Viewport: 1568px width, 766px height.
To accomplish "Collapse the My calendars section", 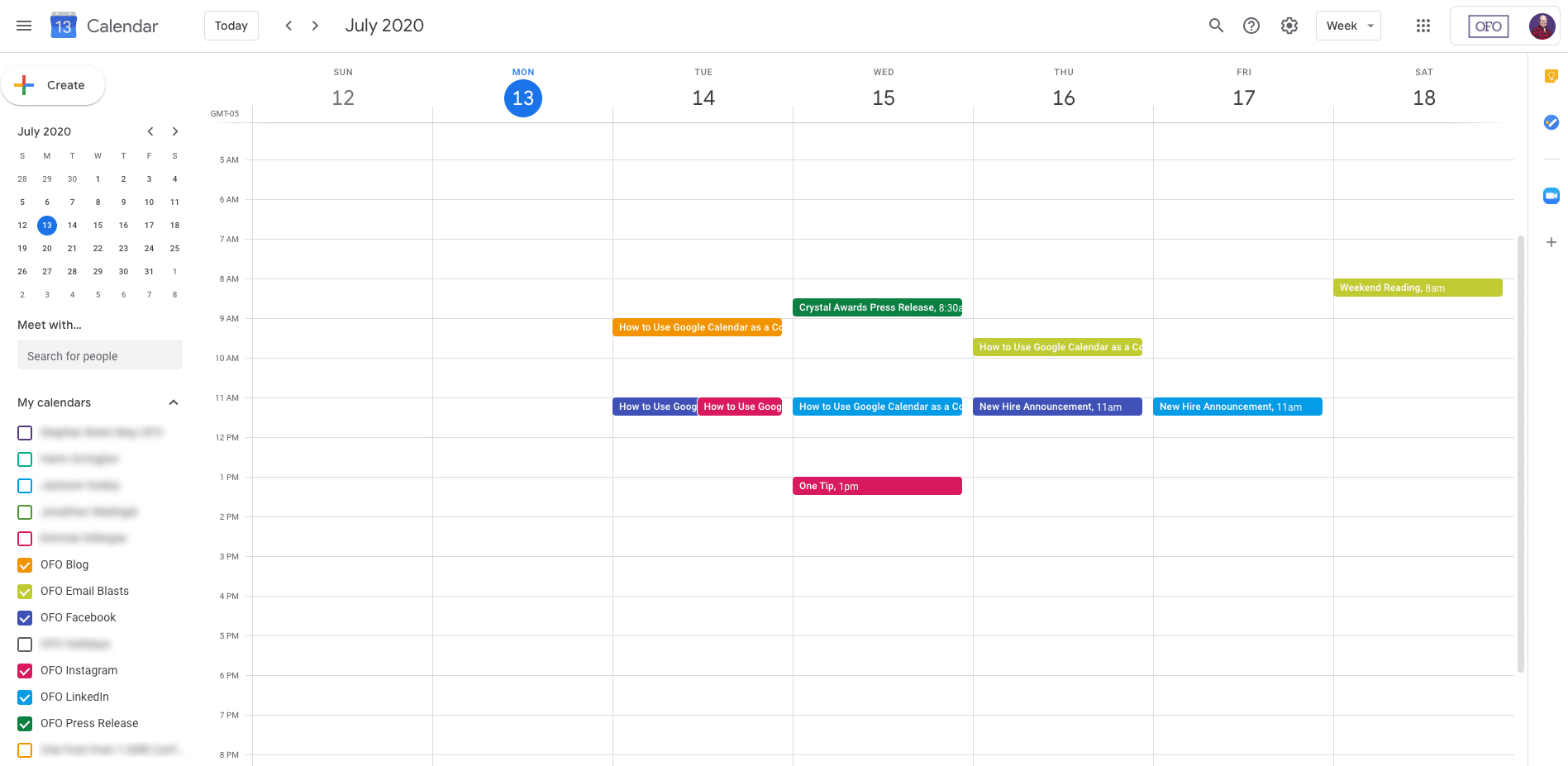I will [174, 402].
